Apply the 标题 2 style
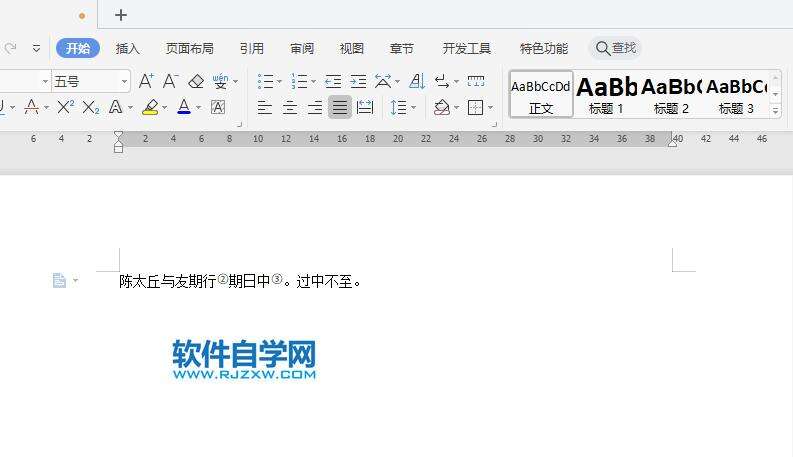 671,95
